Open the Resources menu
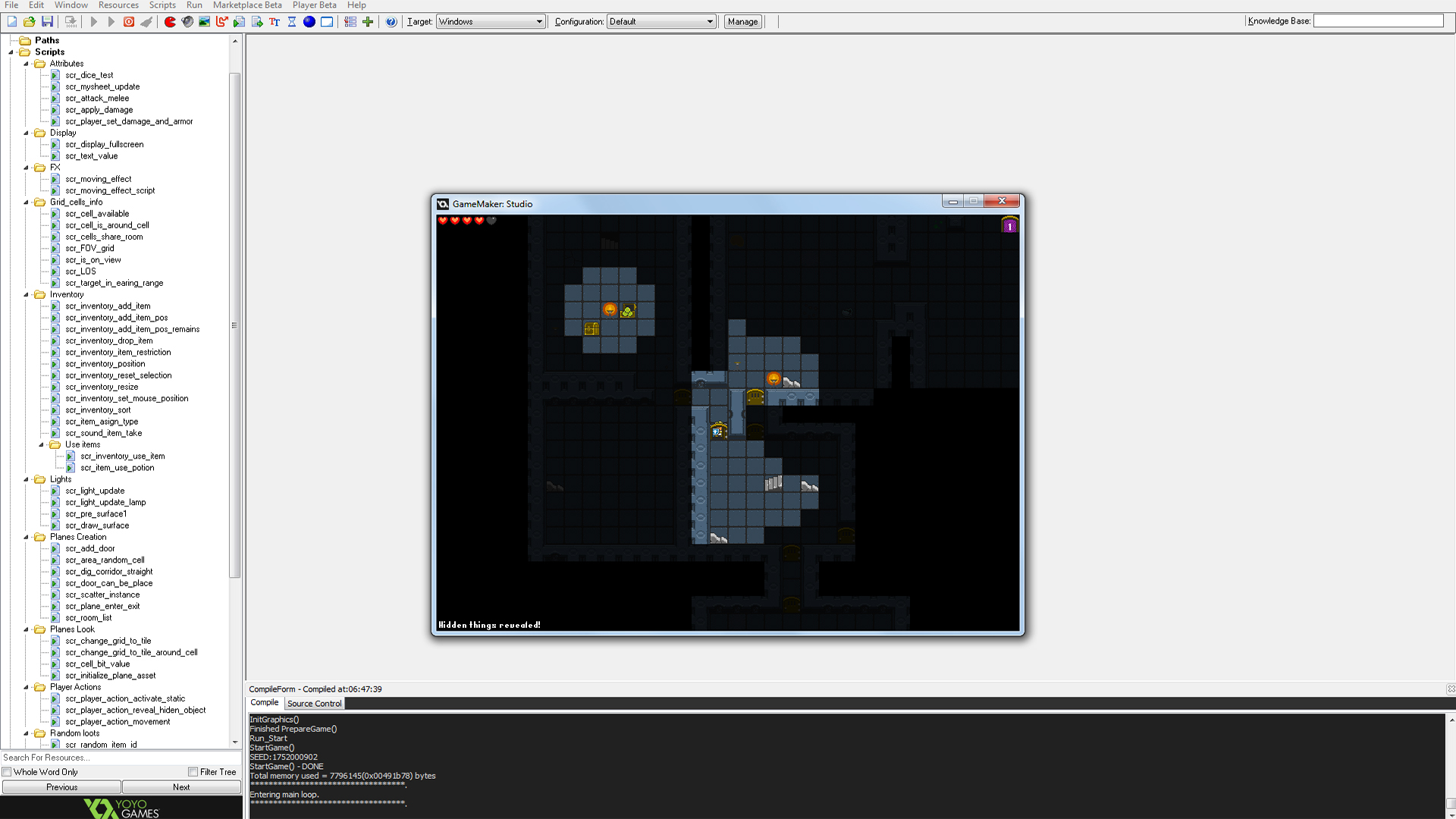1456x819 pixels. click(x=118, y=5)
